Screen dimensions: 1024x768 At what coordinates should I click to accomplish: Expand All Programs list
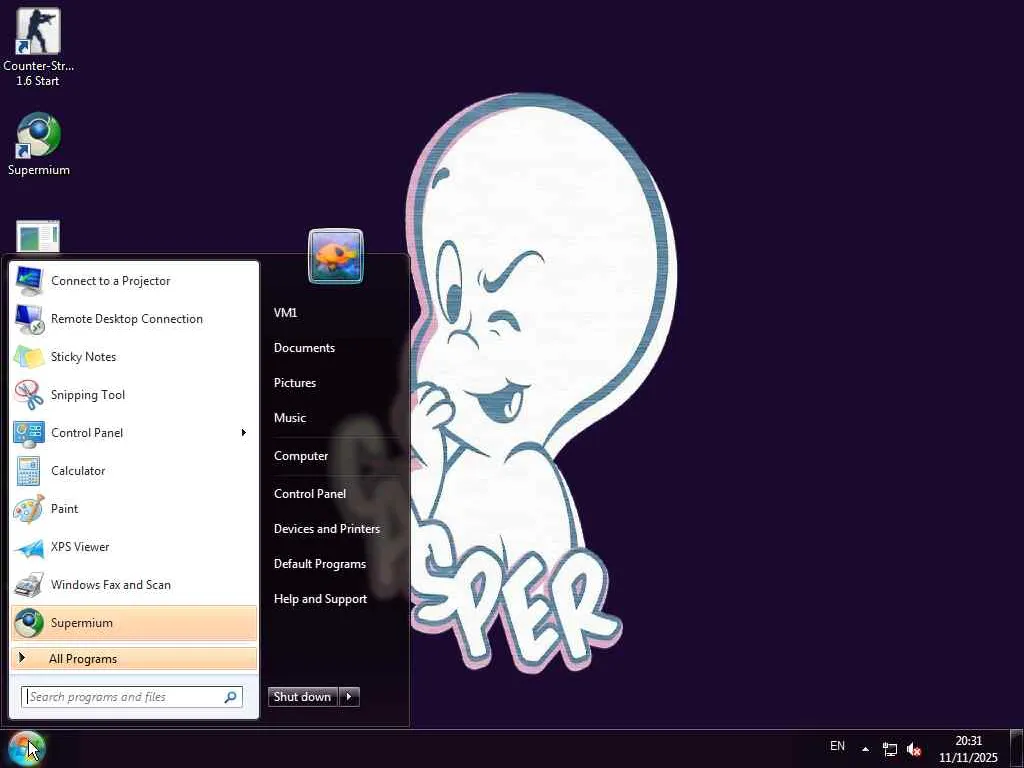(134, 659)
